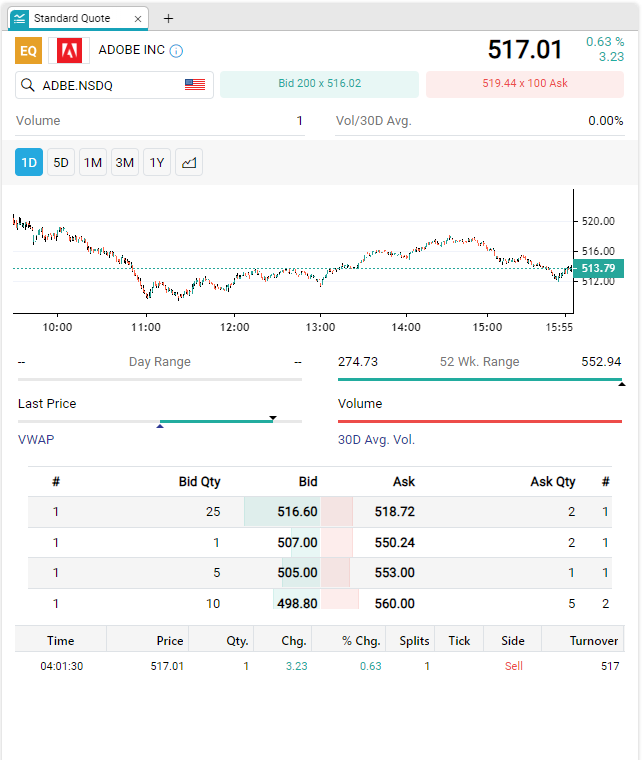
Task: Close the Standard Quote tab
Action: click(138, 19)
